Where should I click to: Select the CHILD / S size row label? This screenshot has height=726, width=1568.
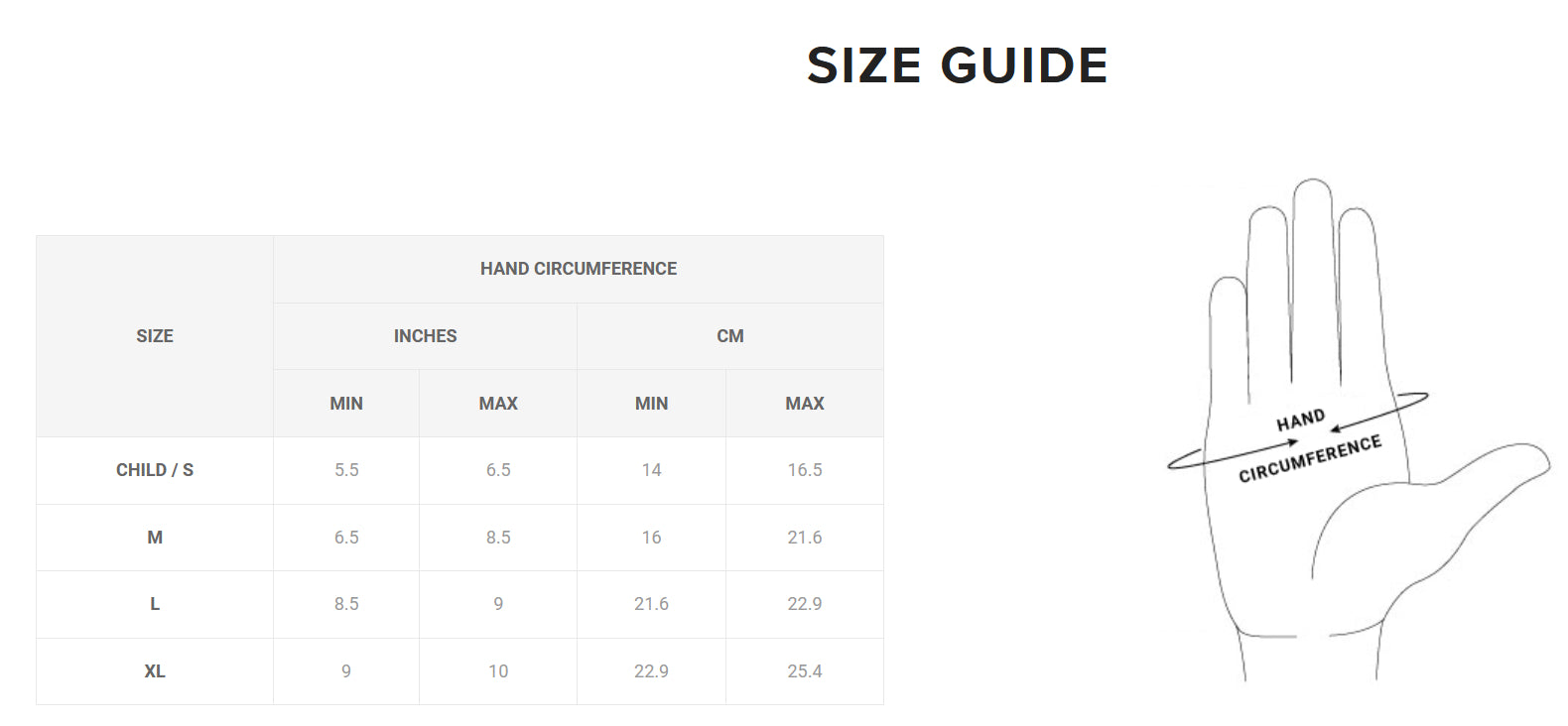(x=155, y=470)
